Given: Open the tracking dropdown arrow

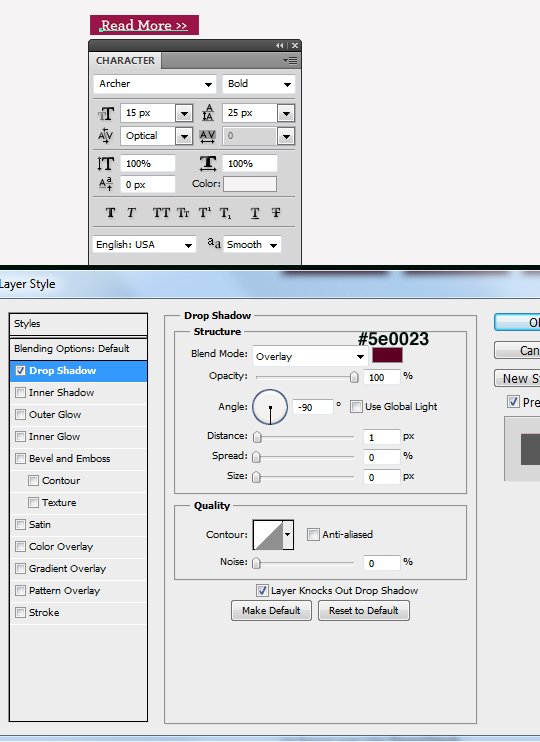Looking at the screenshot, I should pos(285,137).
